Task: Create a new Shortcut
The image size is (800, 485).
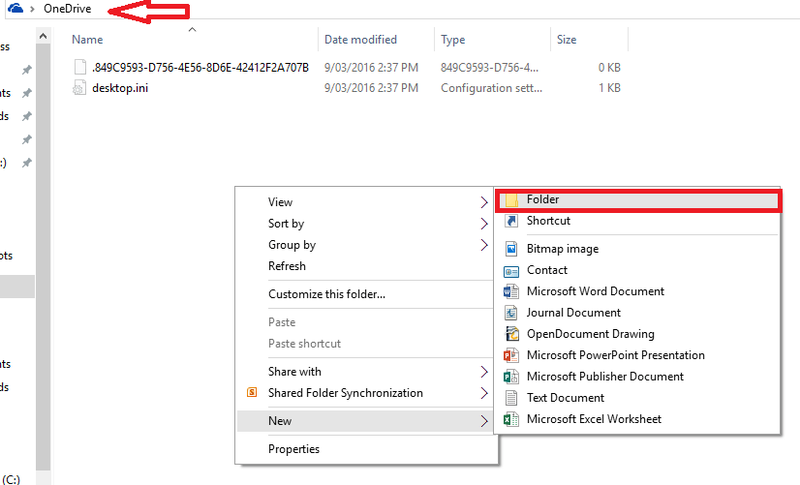Action: (638, 221)
